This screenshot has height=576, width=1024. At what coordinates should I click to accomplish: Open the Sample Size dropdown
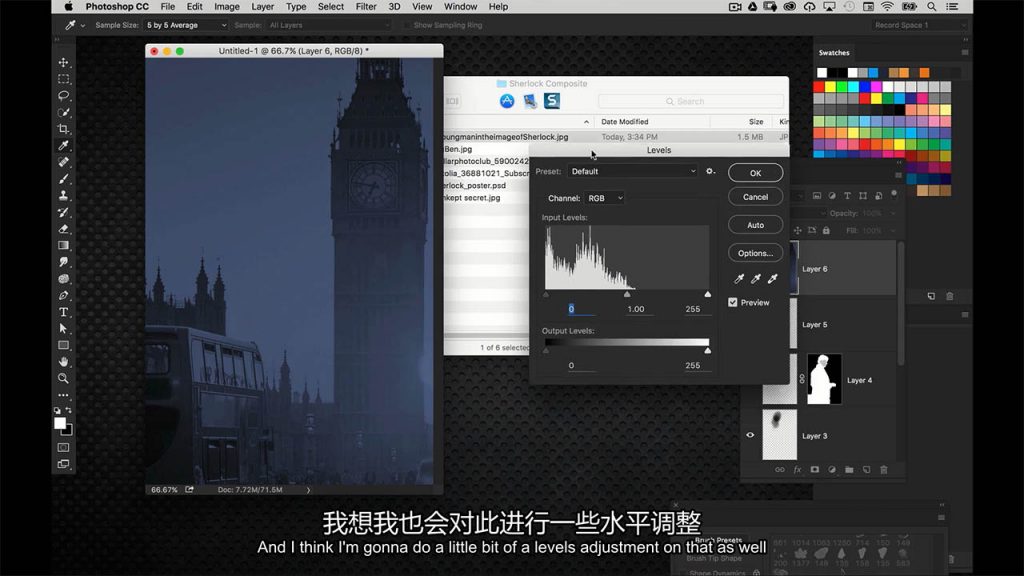coord(186,25)
